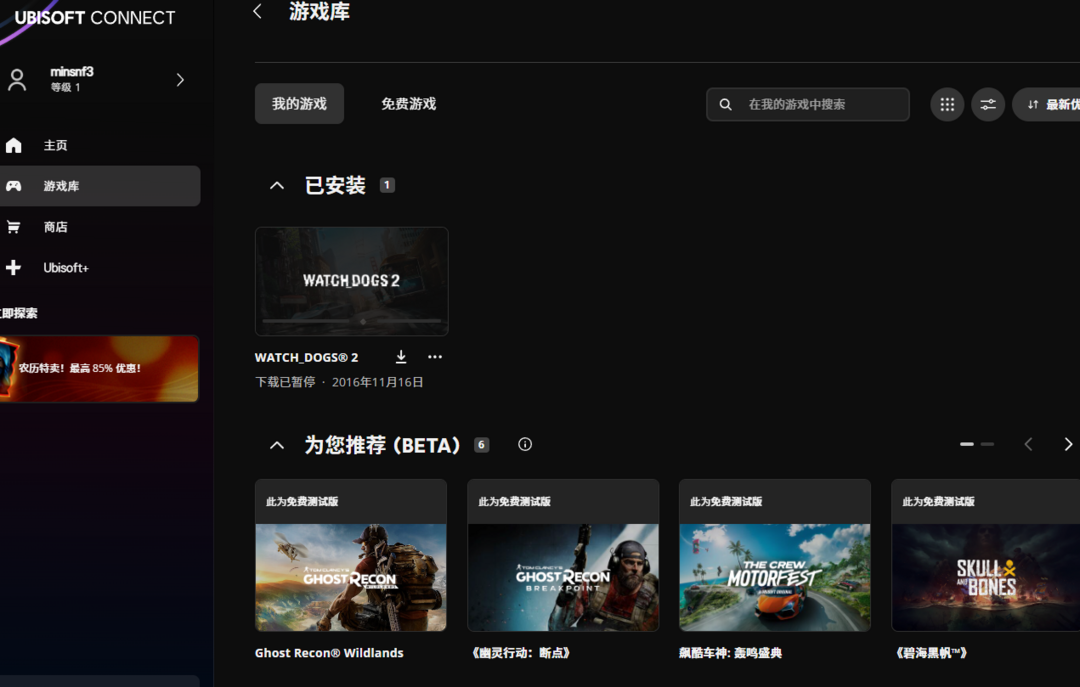1080x687 pixels.
Task: Expand the minsnf3 profile chevron
Action: 180,80
